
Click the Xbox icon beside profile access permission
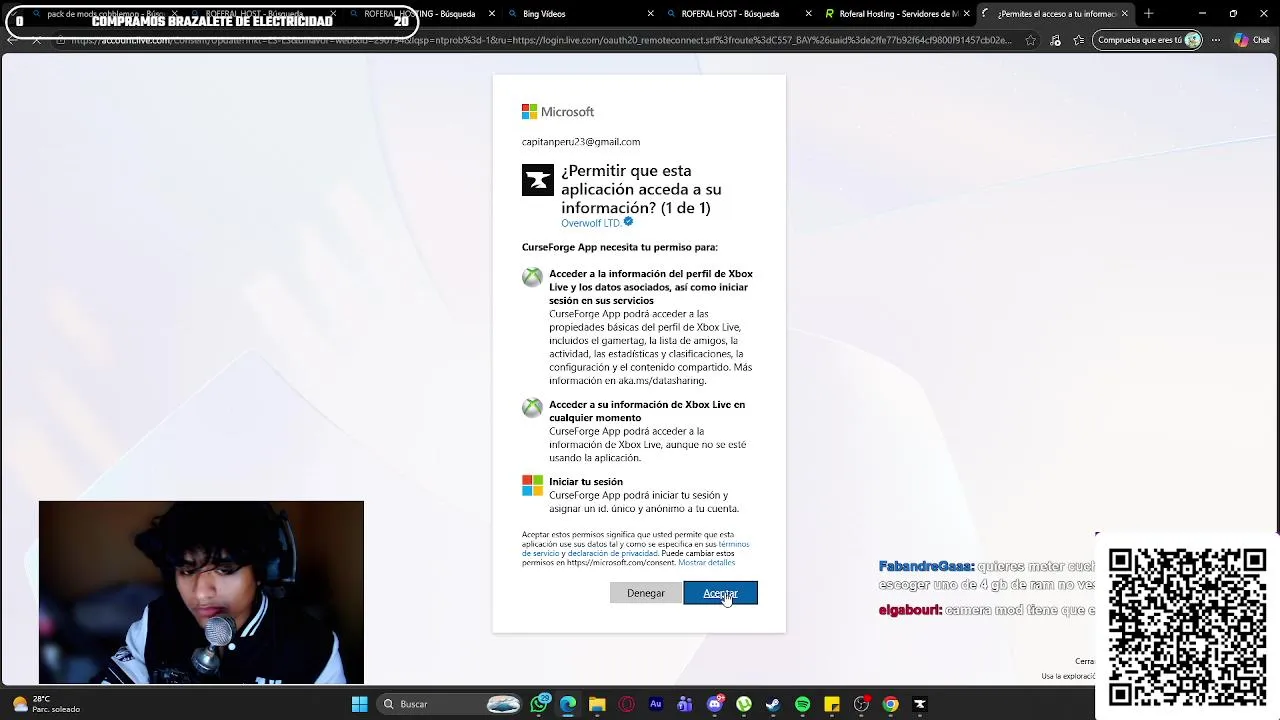[532, 277]
